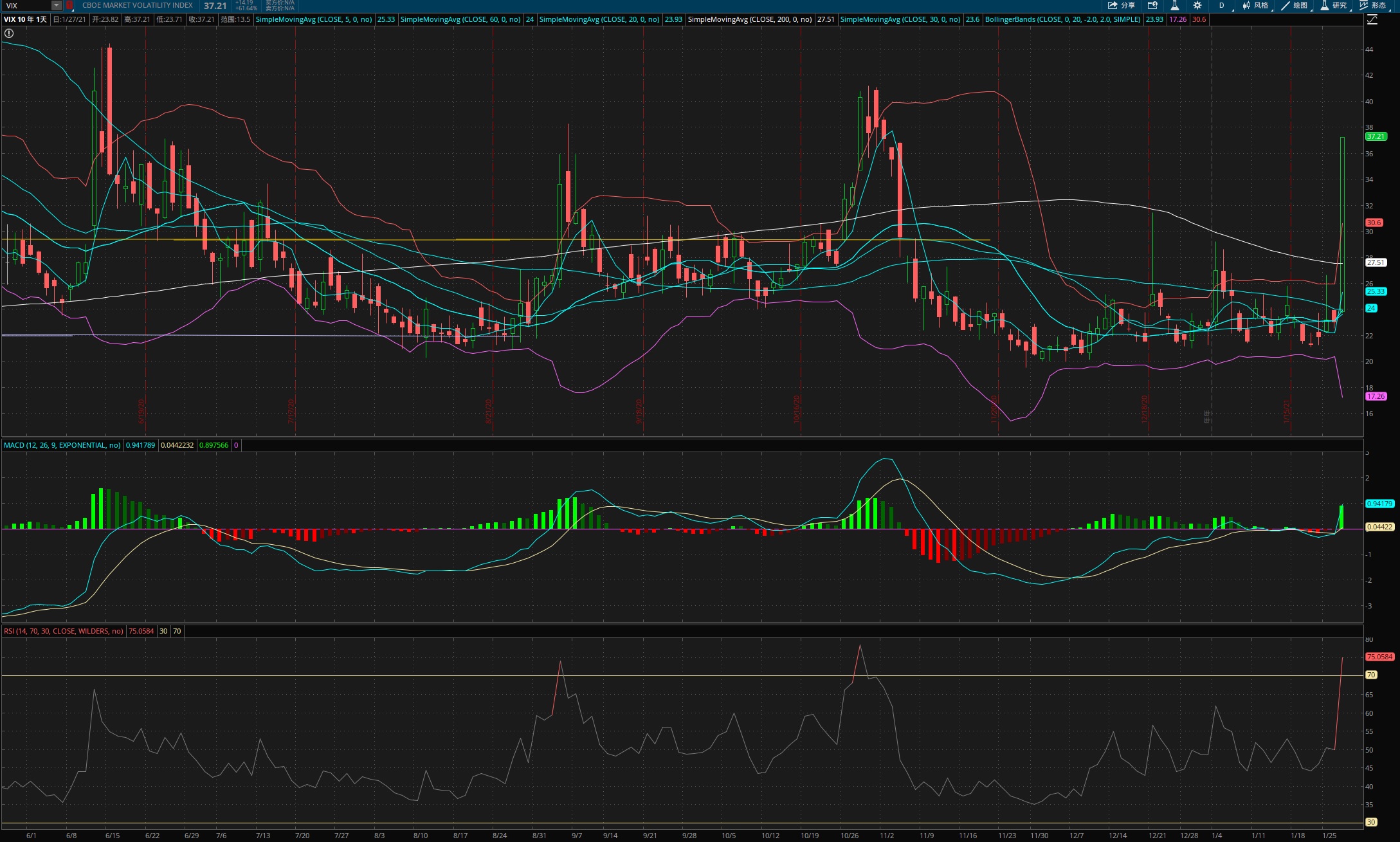Click the RSI overbought 70 axis bubble
This screenshot has height=842, width=1400.
point(1372,675)
